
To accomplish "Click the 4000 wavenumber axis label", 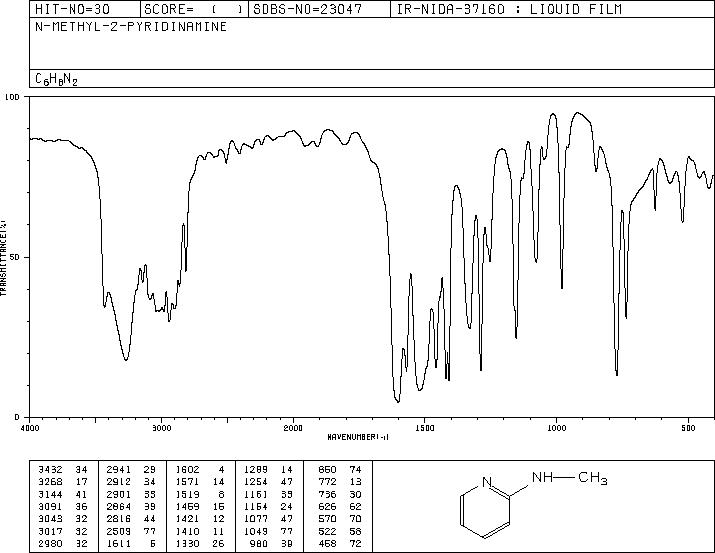I will pyautogui.click(x=30, y=428).
